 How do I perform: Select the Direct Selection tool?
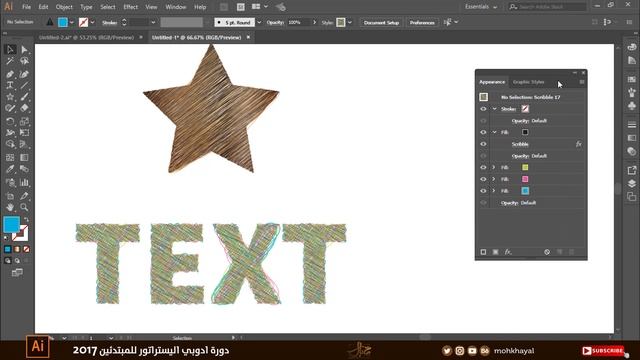pyautogui.click(x=24, y=49)
